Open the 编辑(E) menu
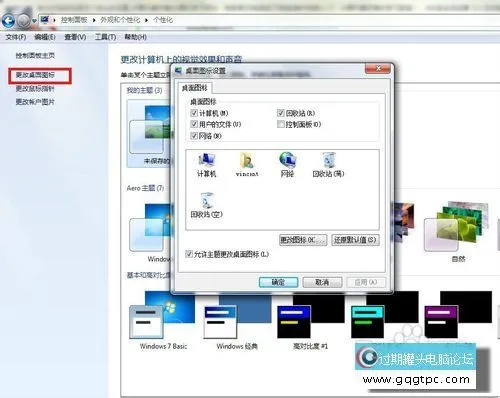This screenshot has width=500, height=398. point(45,37)
